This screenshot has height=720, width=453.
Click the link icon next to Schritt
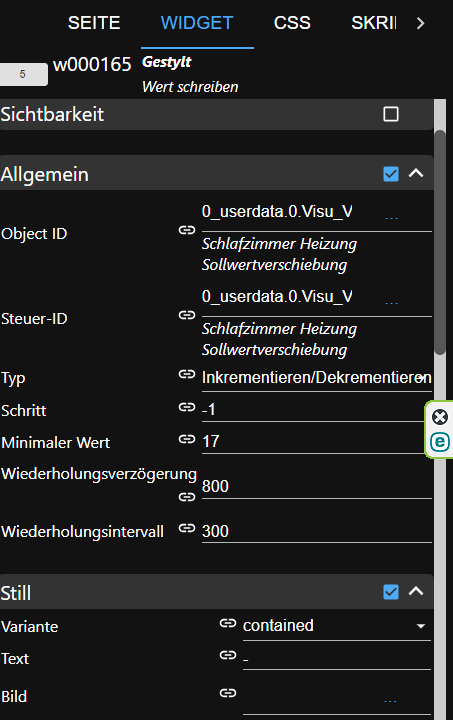point(187,407)
